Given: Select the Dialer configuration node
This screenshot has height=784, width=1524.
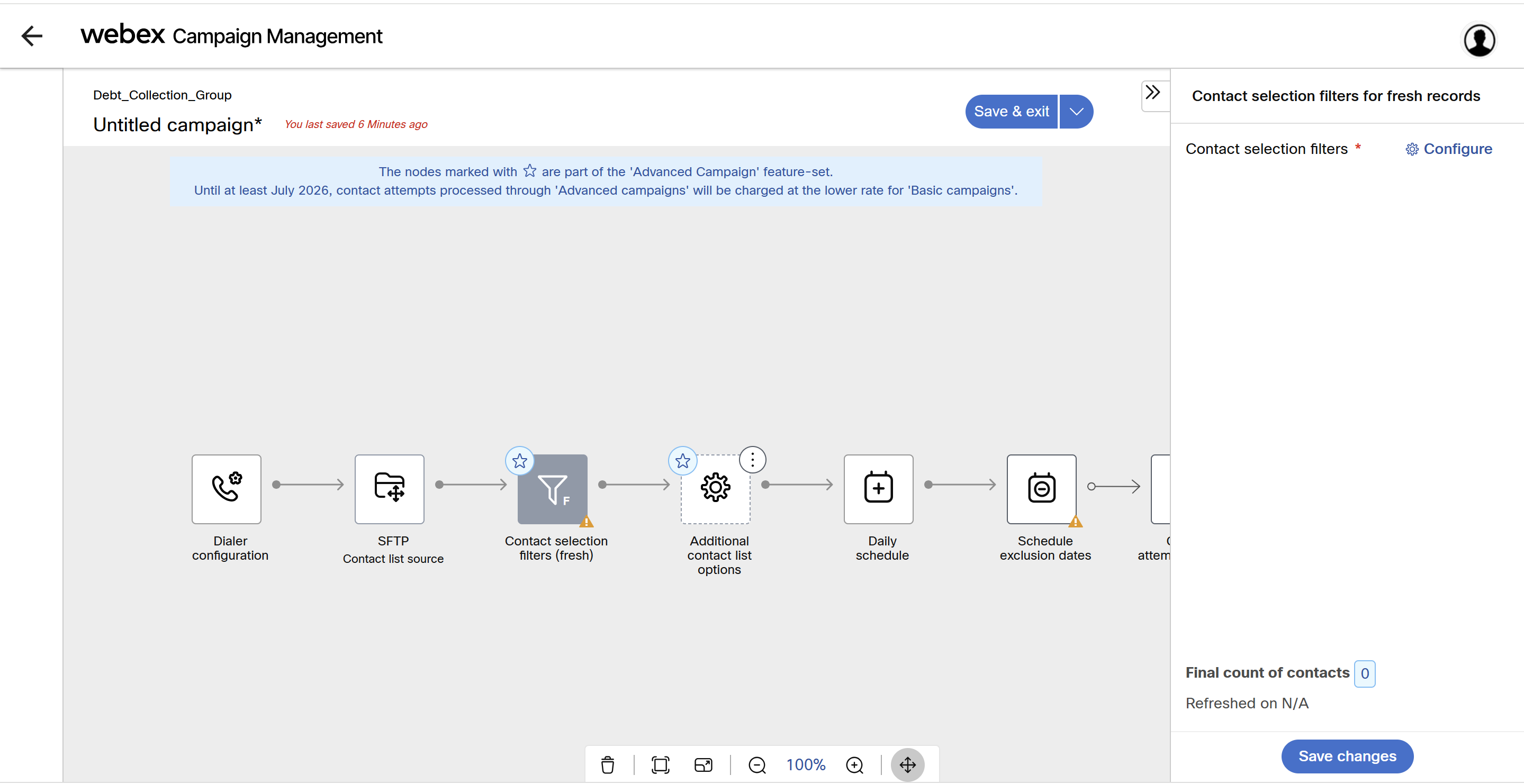Looking at the screenshot, I should (226, 488).
